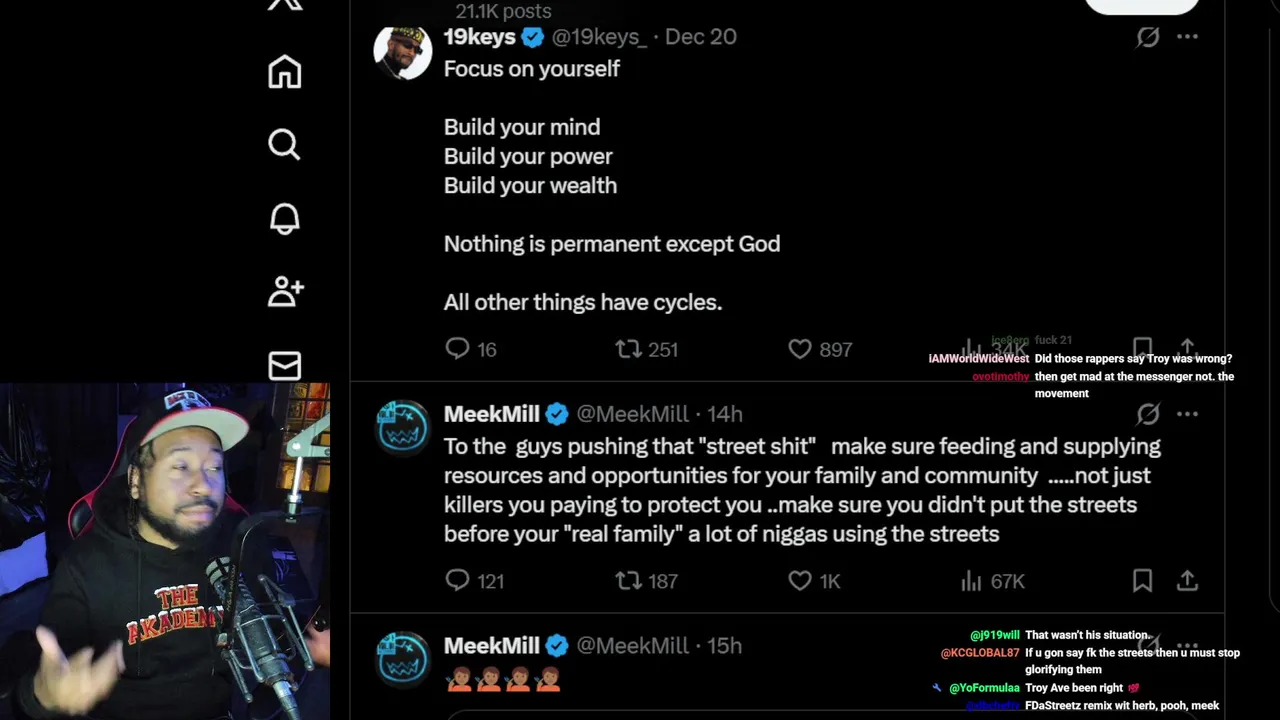This screenshot has height=720, width=1280.
Task: Open the @MeekMill handle on 14h post
Action: point(632,414)
